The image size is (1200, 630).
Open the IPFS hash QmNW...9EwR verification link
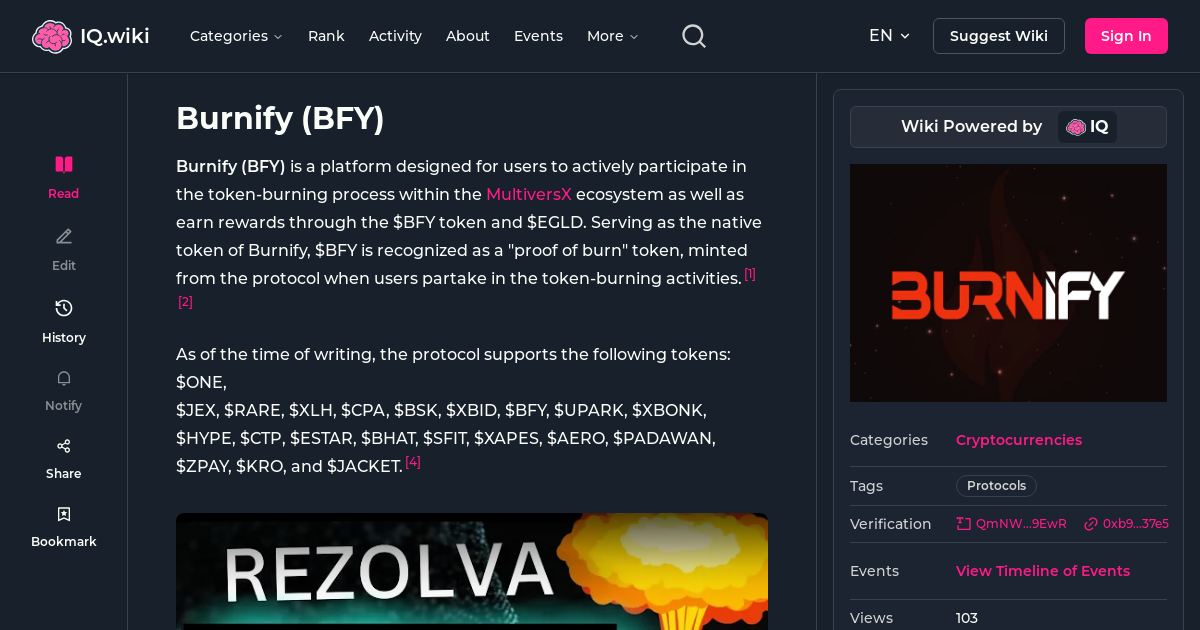click(1011, 523)
